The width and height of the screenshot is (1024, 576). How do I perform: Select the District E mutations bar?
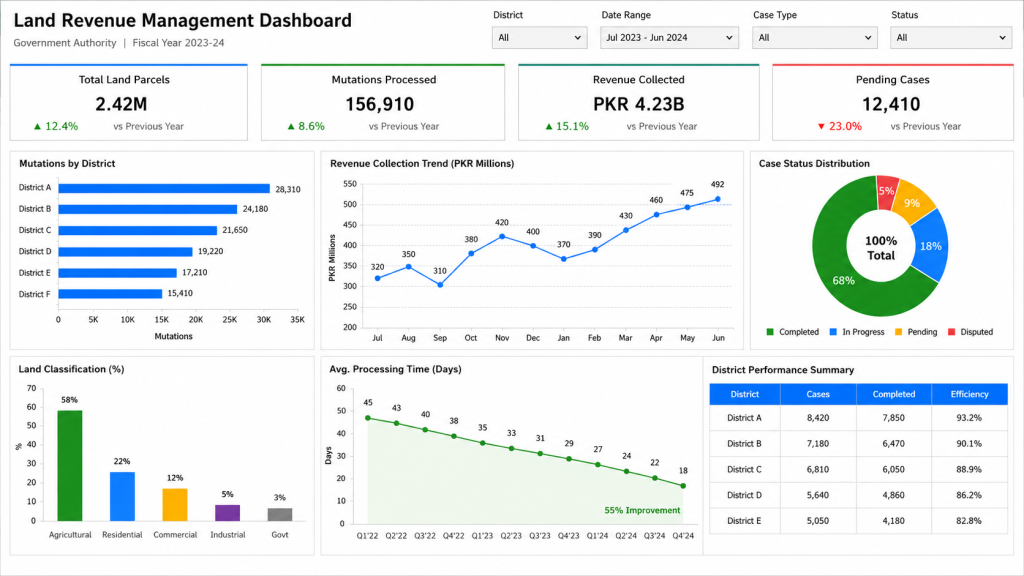118,273
